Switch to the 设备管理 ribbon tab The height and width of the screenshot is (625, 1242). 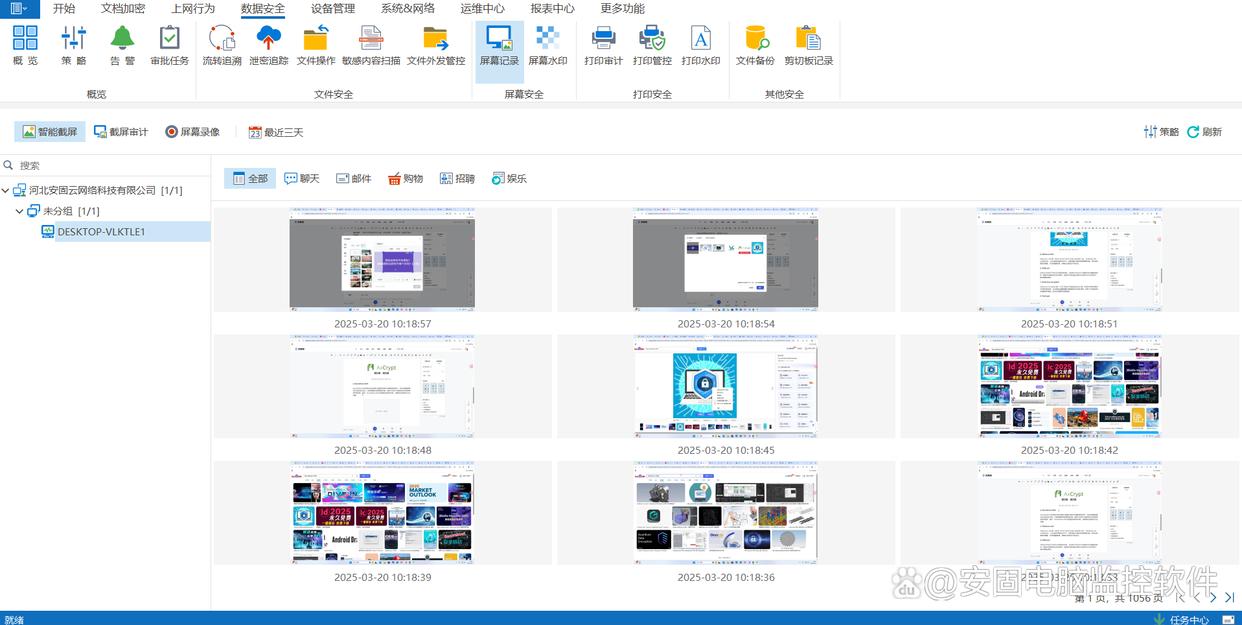332,9
